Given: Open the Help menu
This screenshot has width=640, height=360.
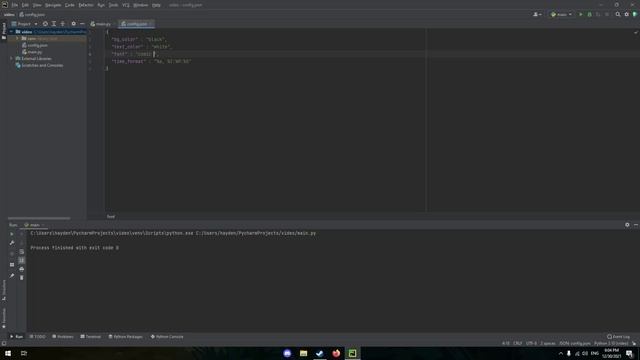Looking at the screenshot, I should 156,5.
